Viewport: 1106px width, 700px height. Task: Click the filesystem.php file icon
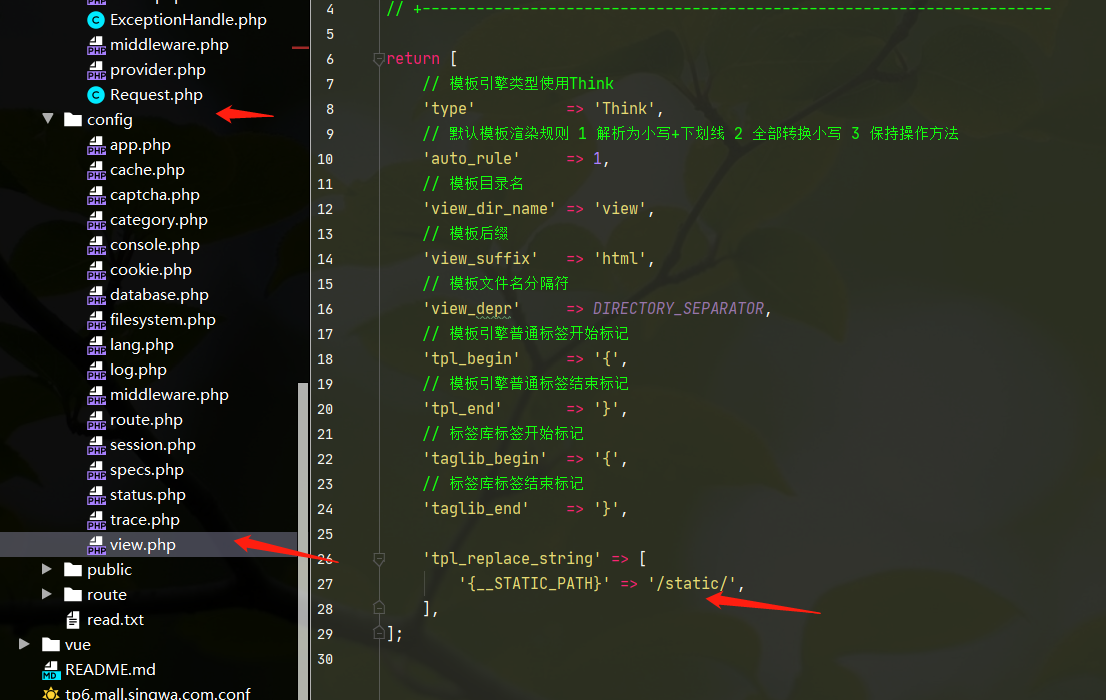pyautogui.click(x=96, y=320)
